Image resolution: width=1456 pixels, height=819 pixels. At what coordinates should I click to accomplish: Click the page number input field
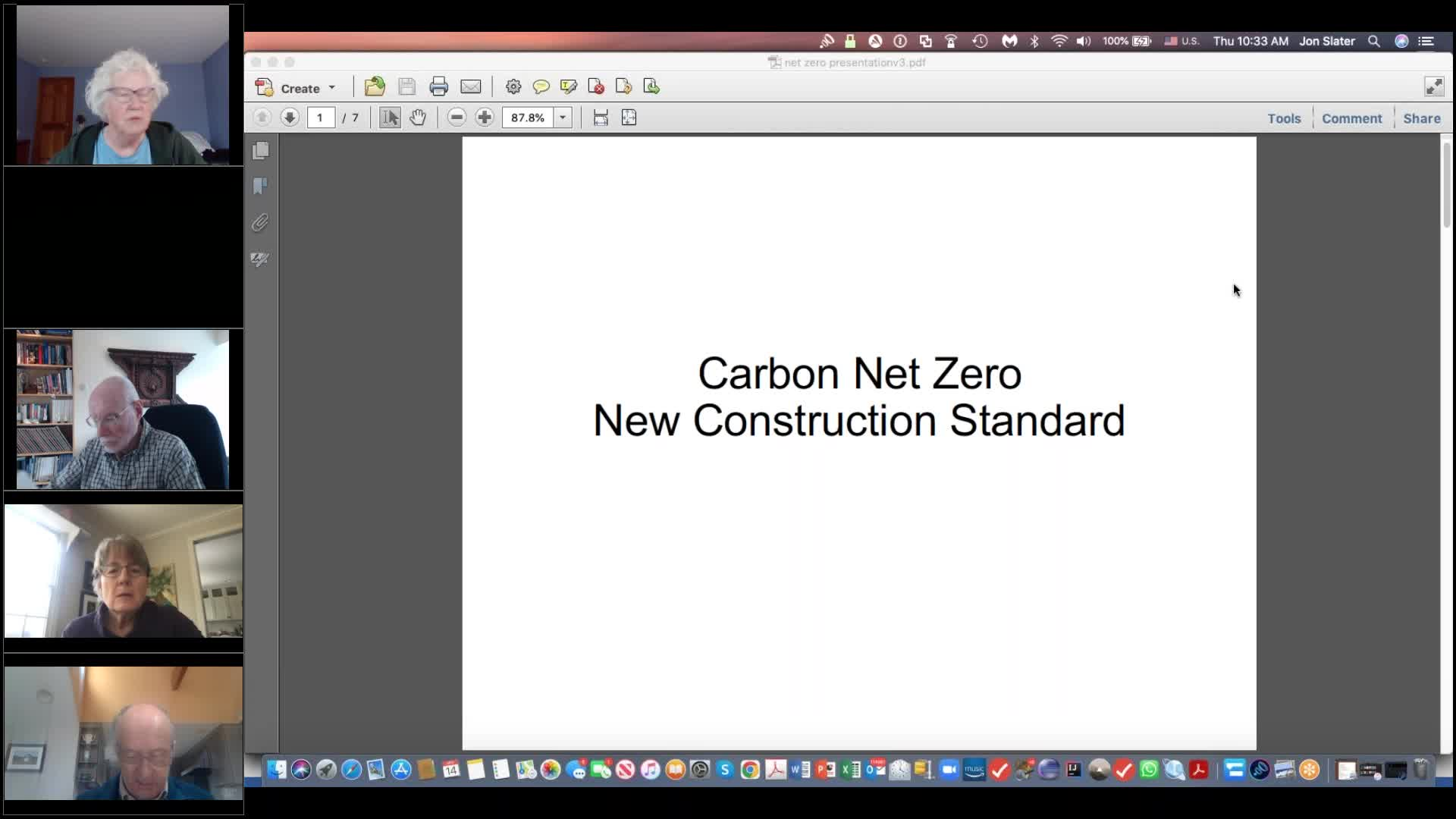pyautogui.click(x=321, y=118)
